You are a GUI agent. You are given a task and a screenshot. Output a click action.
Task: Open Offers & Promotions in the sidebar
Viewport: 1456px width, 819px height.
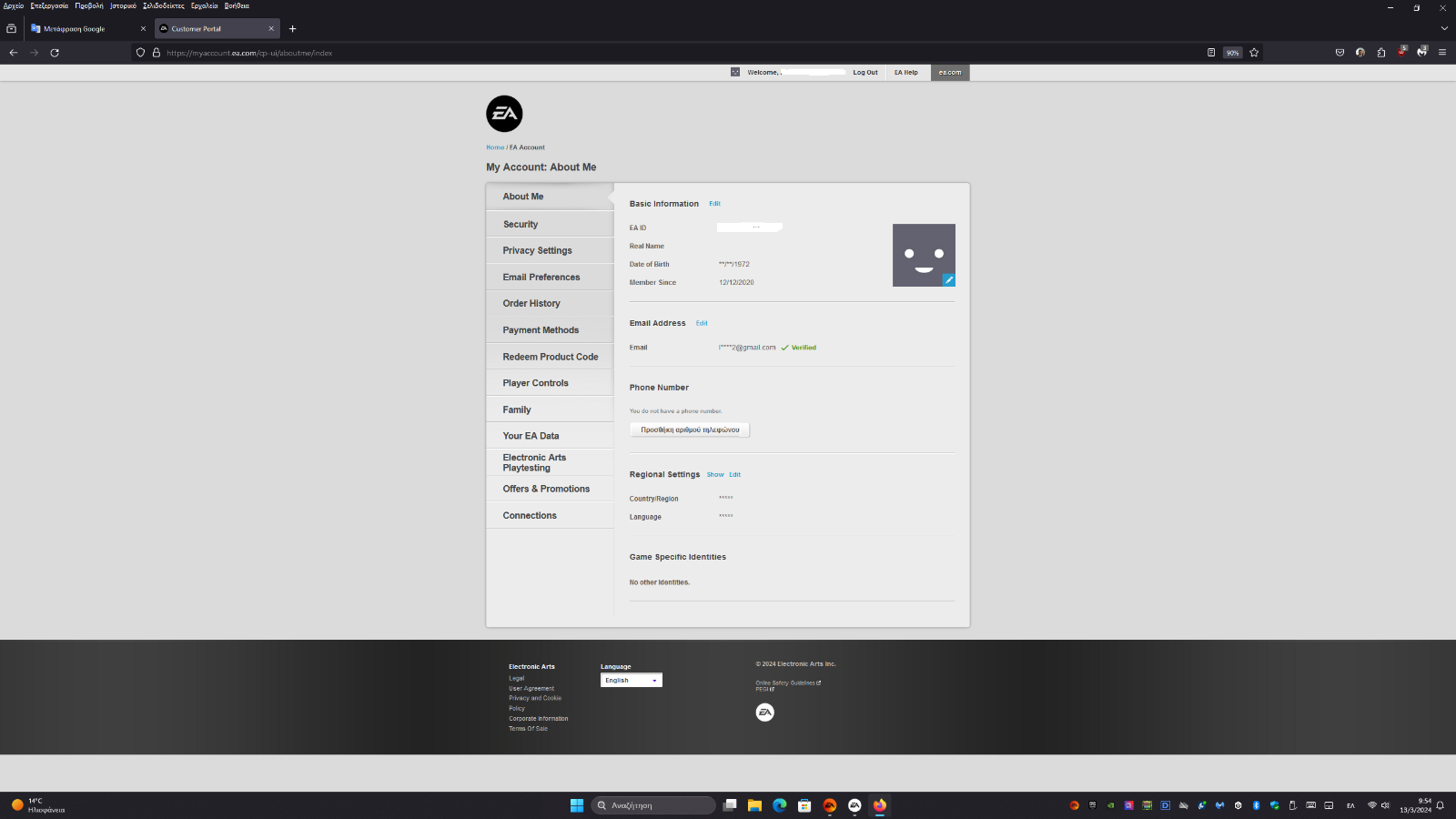(550, 489)
